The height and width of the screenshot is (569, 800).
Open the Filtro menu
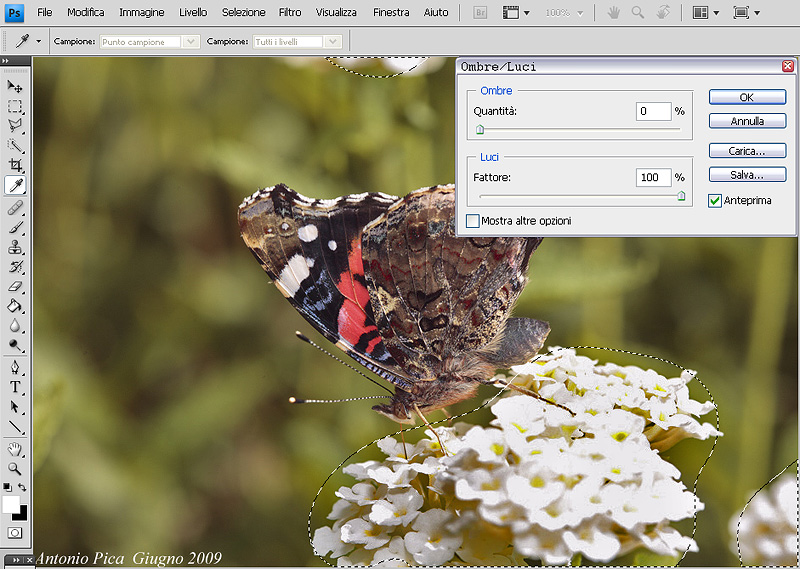click(290, 13)
